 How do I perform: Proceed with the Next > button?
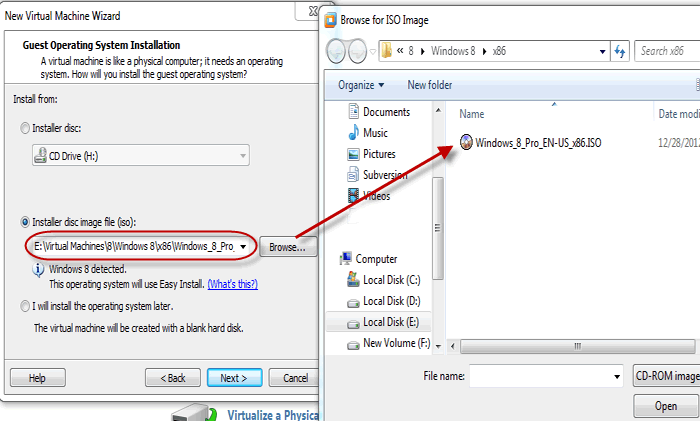(x=234, y=378)
